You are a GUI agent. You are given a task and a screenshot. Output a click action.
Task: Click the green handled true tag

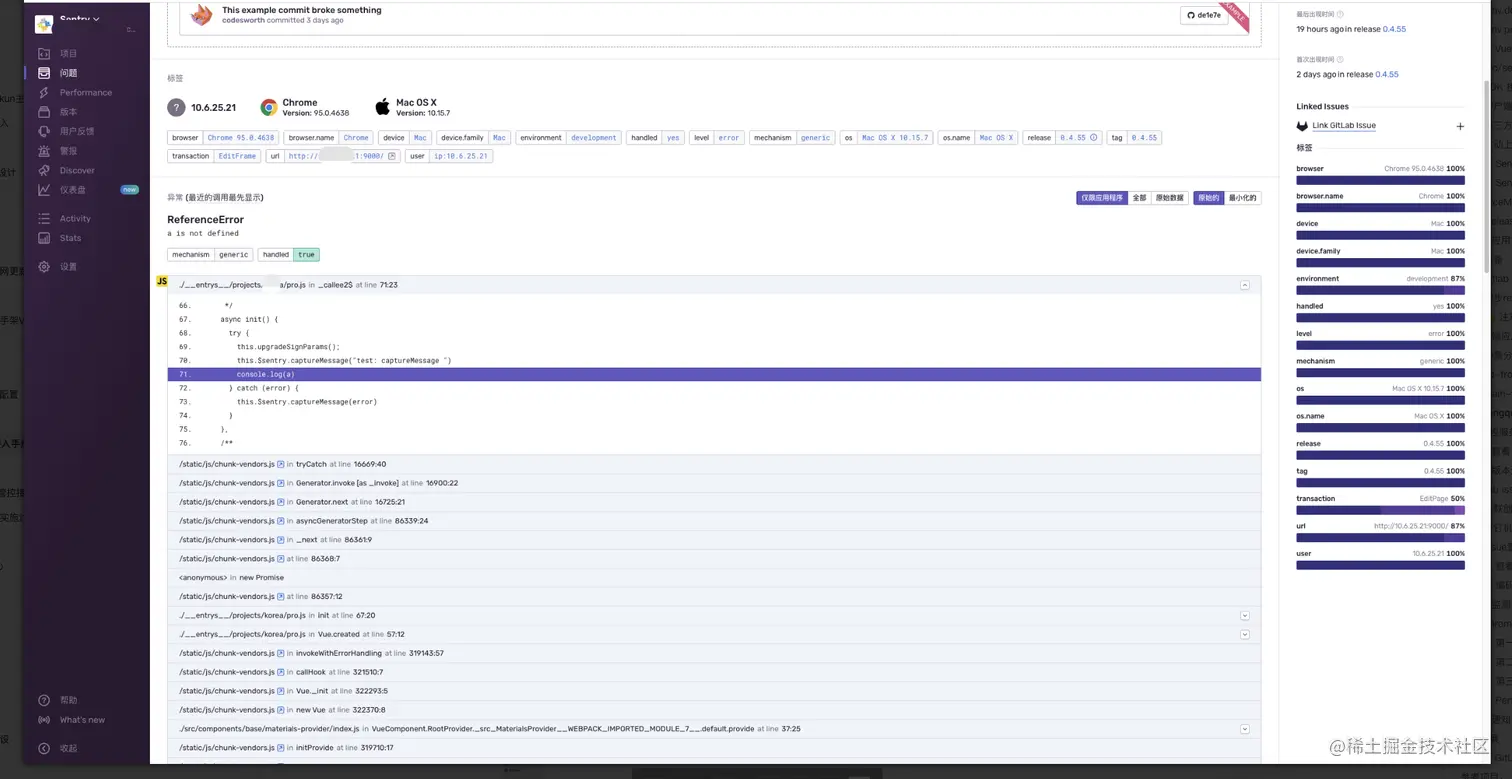306,255
